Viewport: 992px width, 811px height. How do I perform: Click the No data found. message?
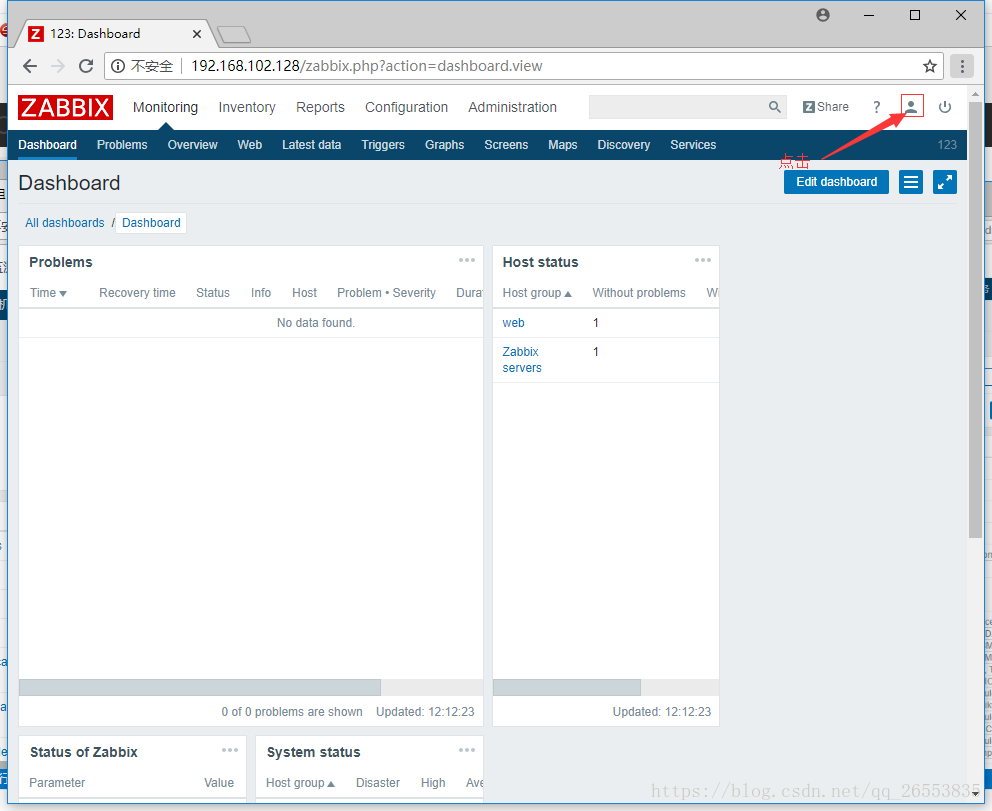(x=316, y=323)
